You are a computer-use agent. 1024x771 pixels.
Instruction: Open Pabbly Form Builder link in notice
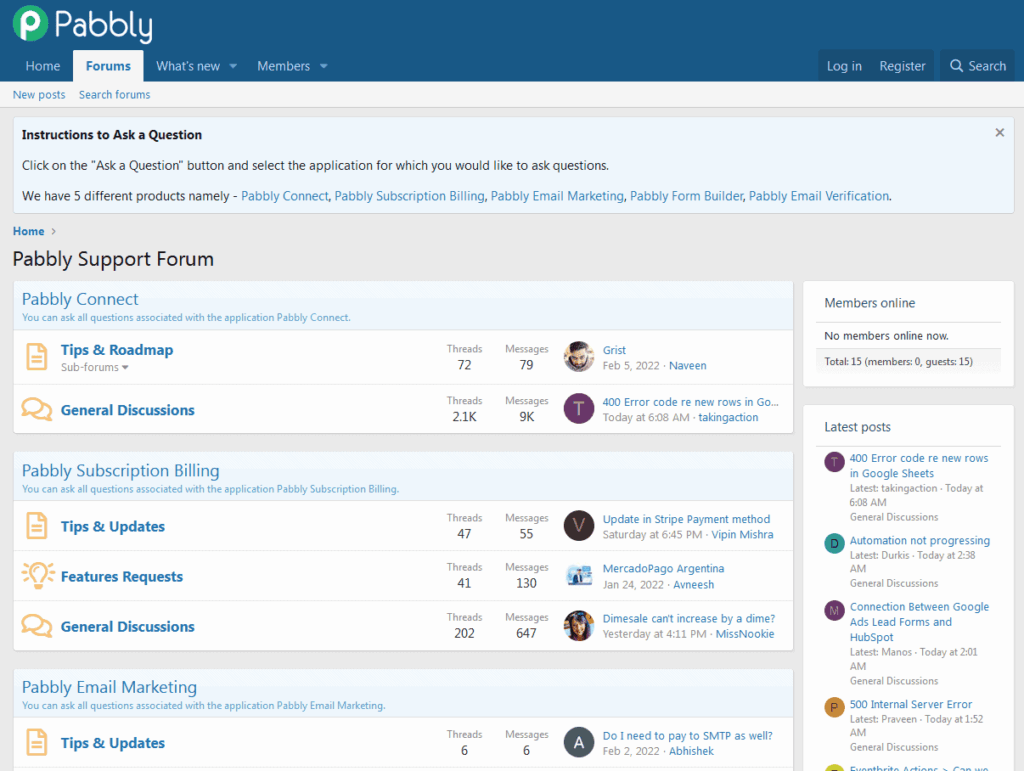pos(686,196)
